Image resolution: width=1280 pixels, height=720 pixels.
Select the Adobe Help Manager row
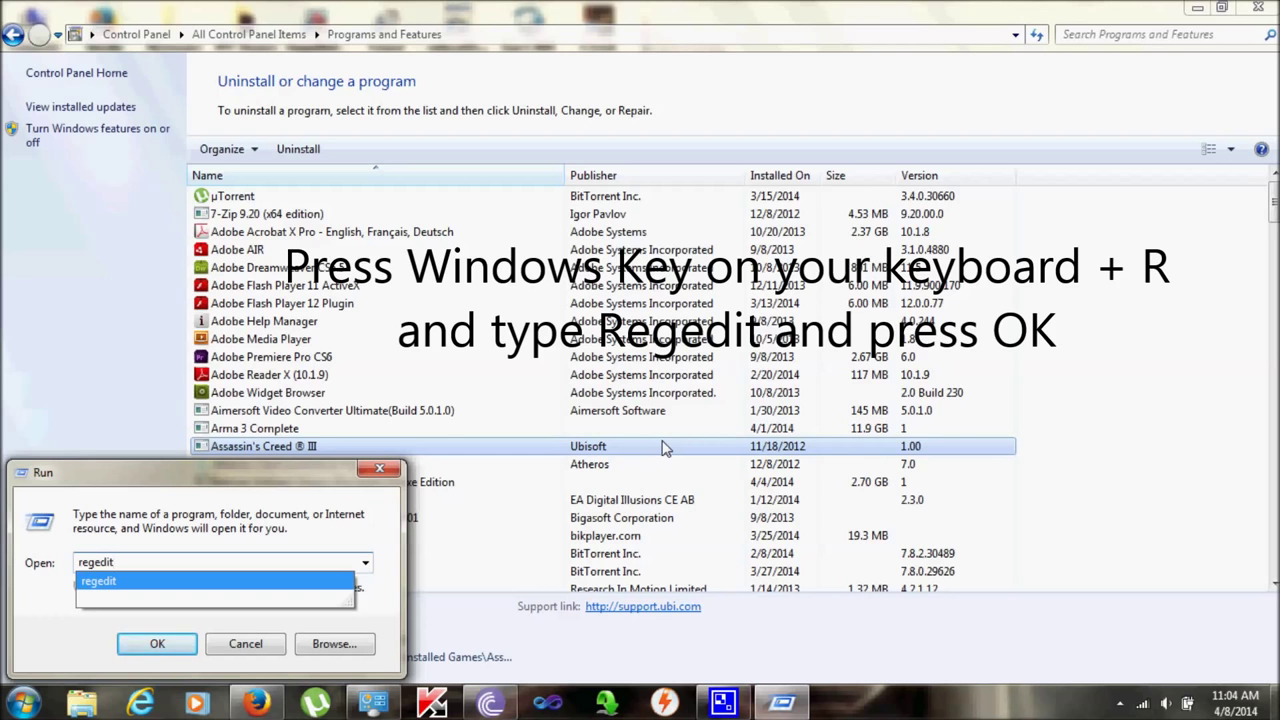(603, 321)
